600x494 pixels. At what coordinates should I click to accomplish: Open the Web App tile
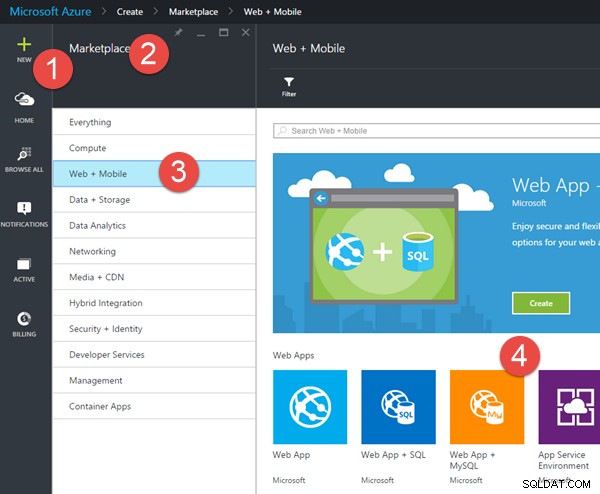coord(310,407)
